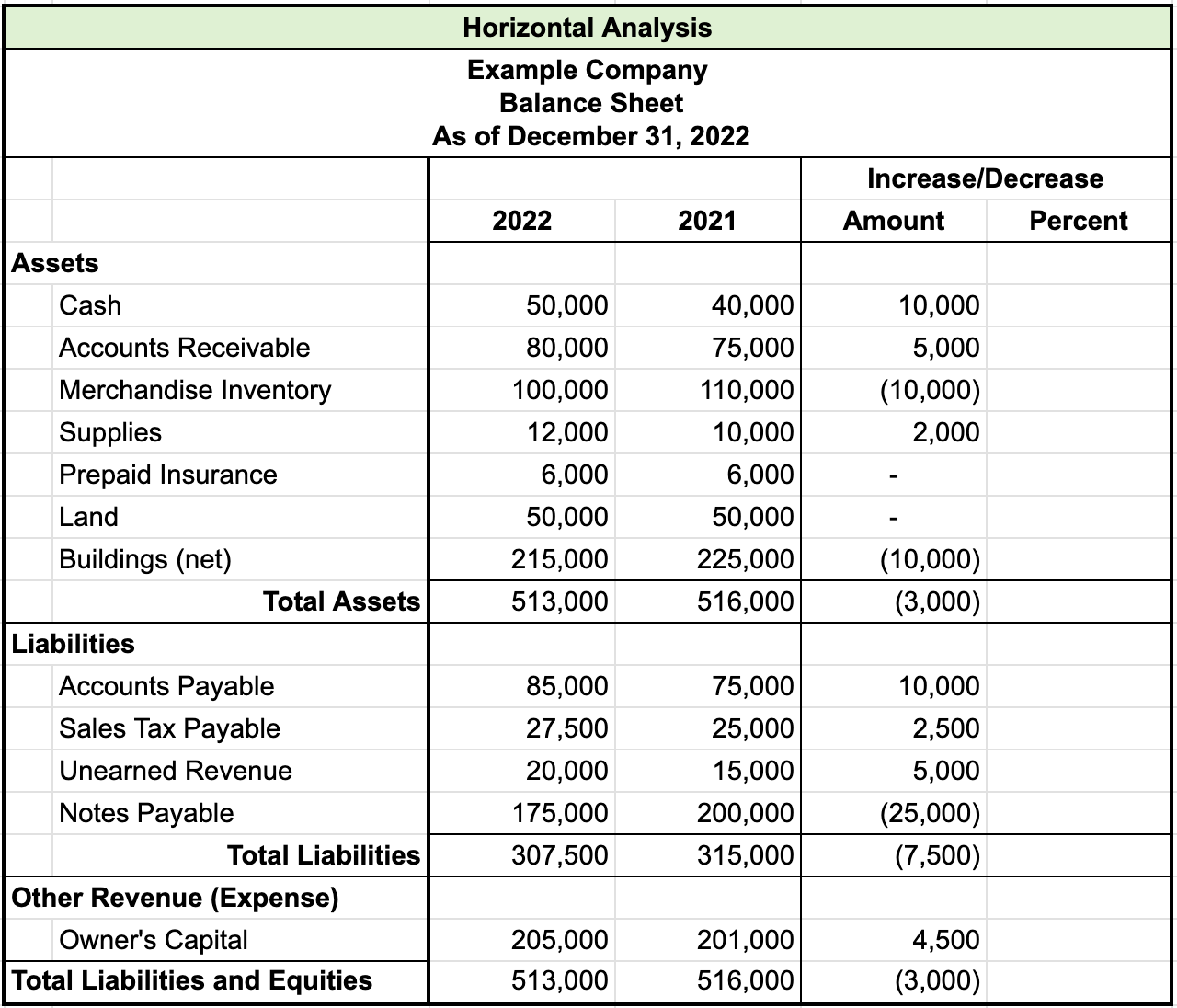
Task: Click the Notes Payable label
Action: [146, 813]
